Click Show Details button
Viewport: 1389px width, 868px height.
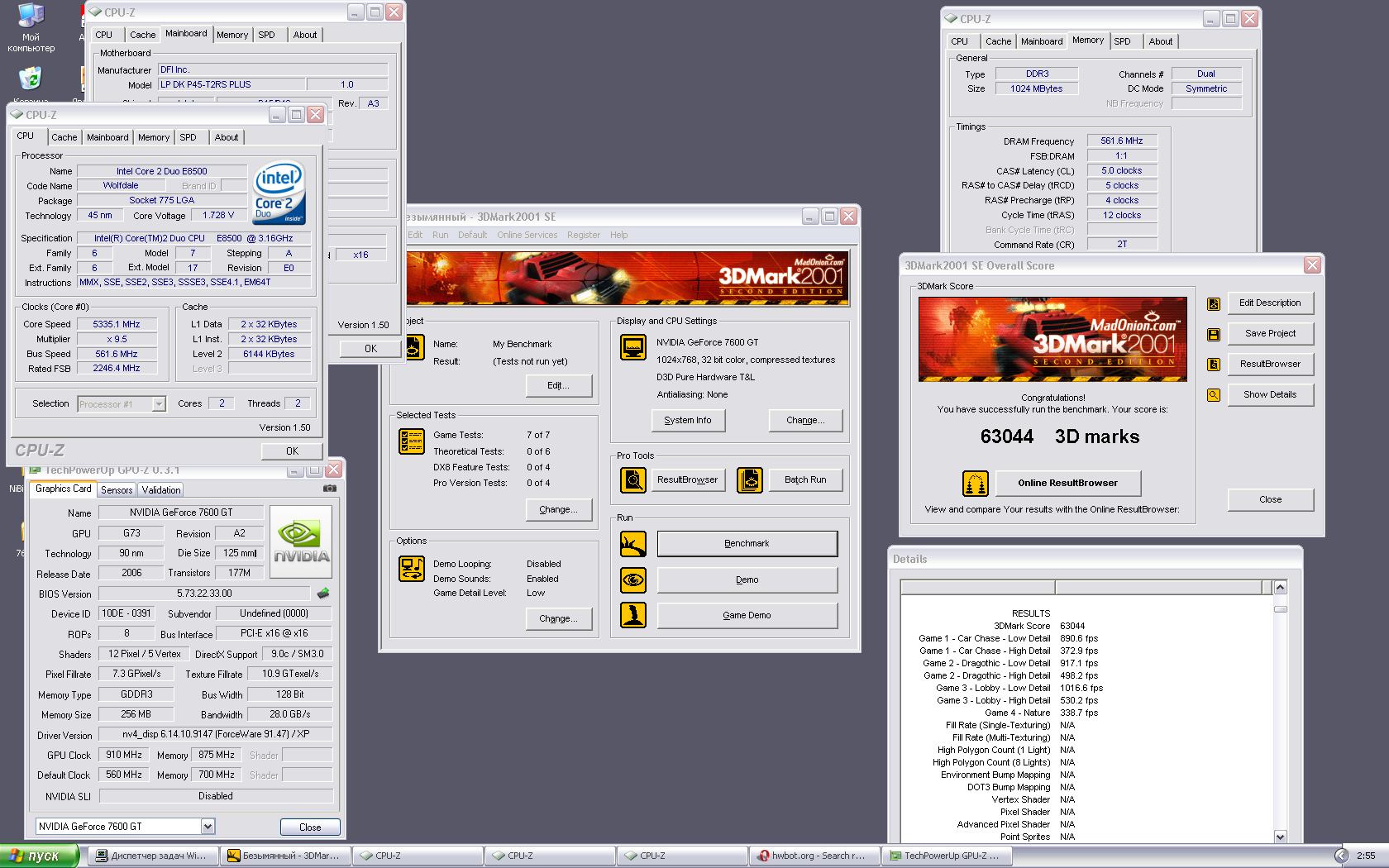(1271, 394)
